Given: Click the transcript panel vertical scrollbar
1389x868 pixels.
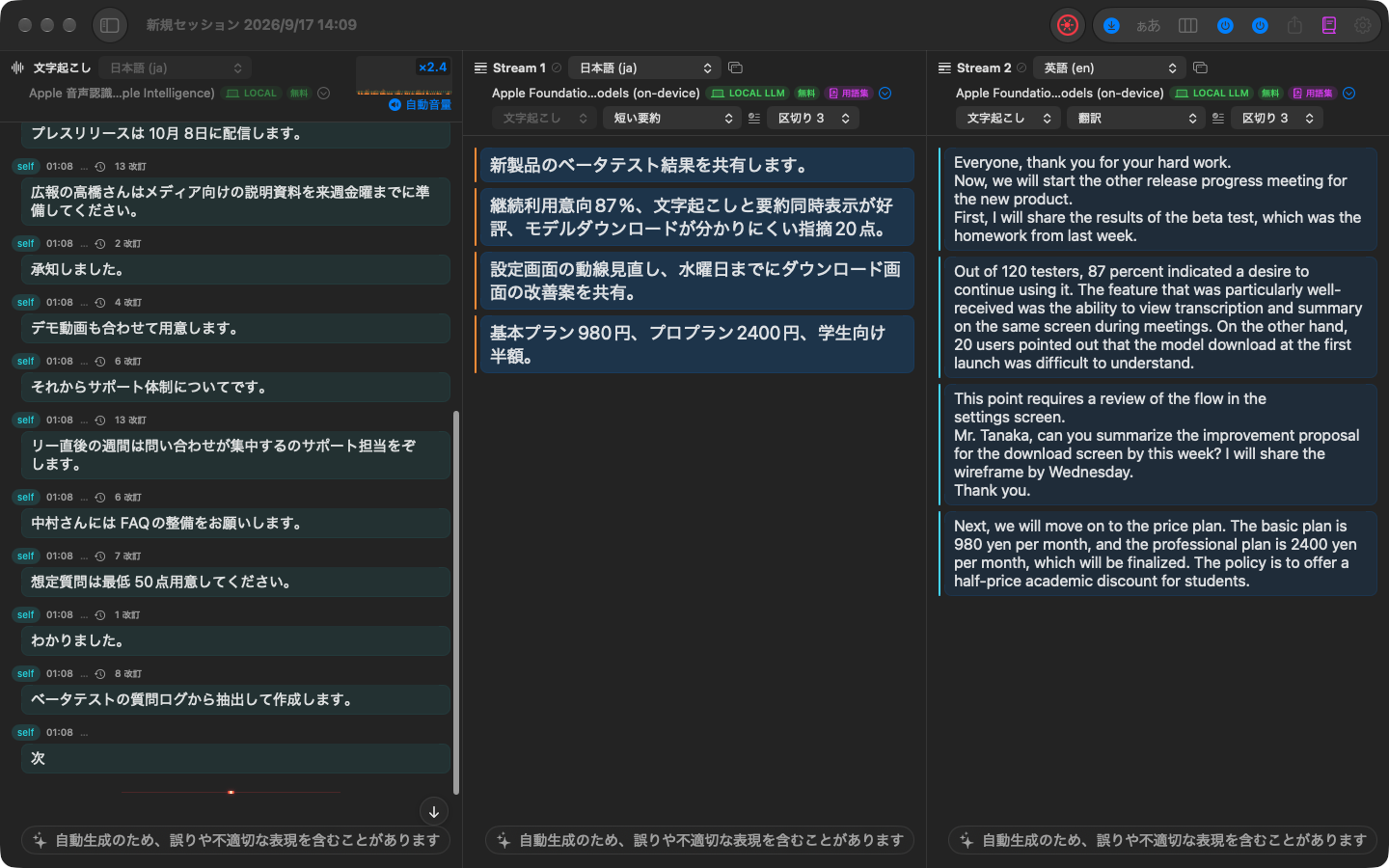Looking at the screenshot, I should (455, 602).
